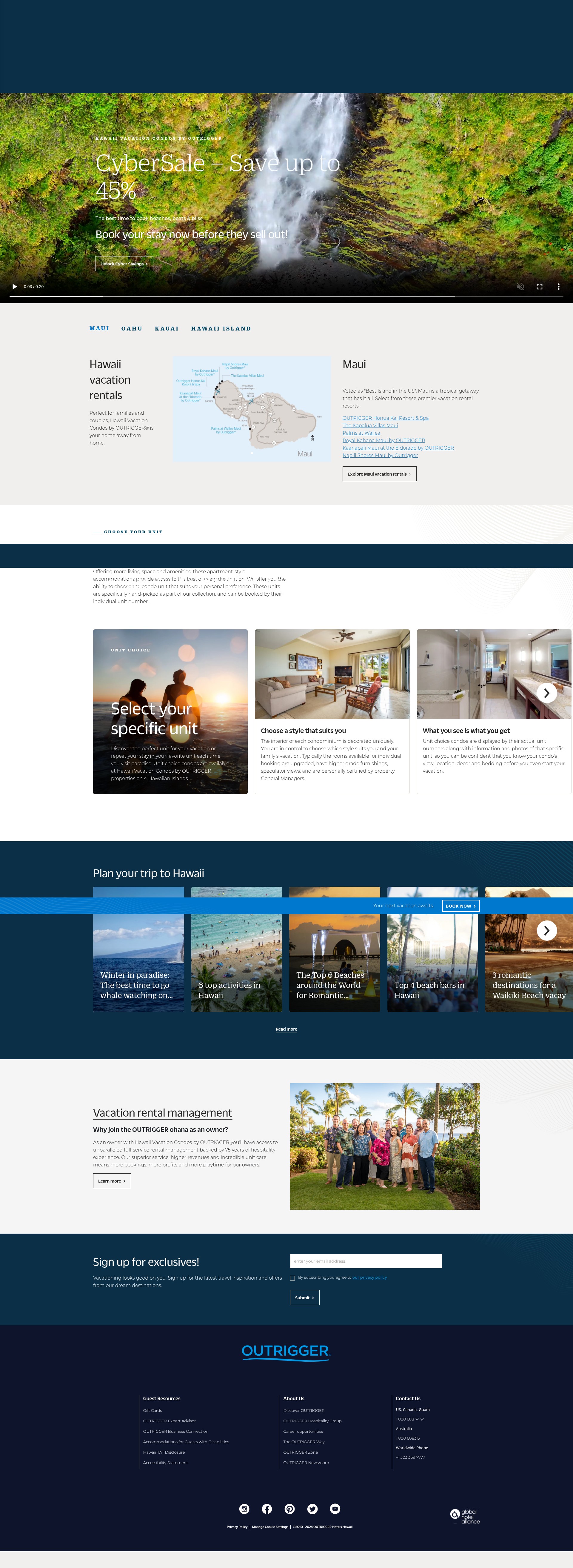This screenshot has height=1568, width=573.
Task: Open Top 6 Beaches for Romantic article
Action: tap(335, 950)
